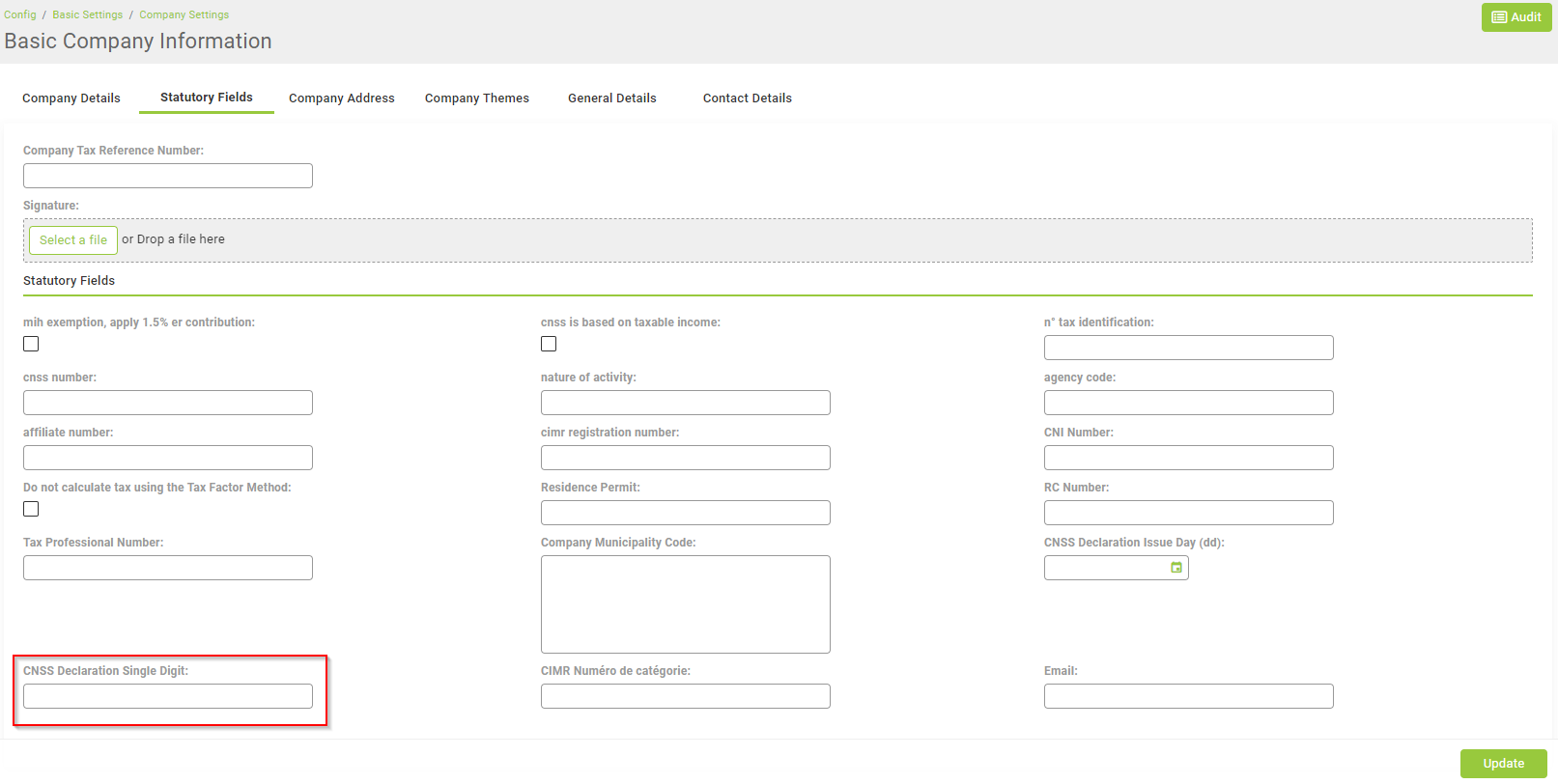This screenshot has width=1558, height=784.
Task: Go to Company Themes tab
Action: 476,98
